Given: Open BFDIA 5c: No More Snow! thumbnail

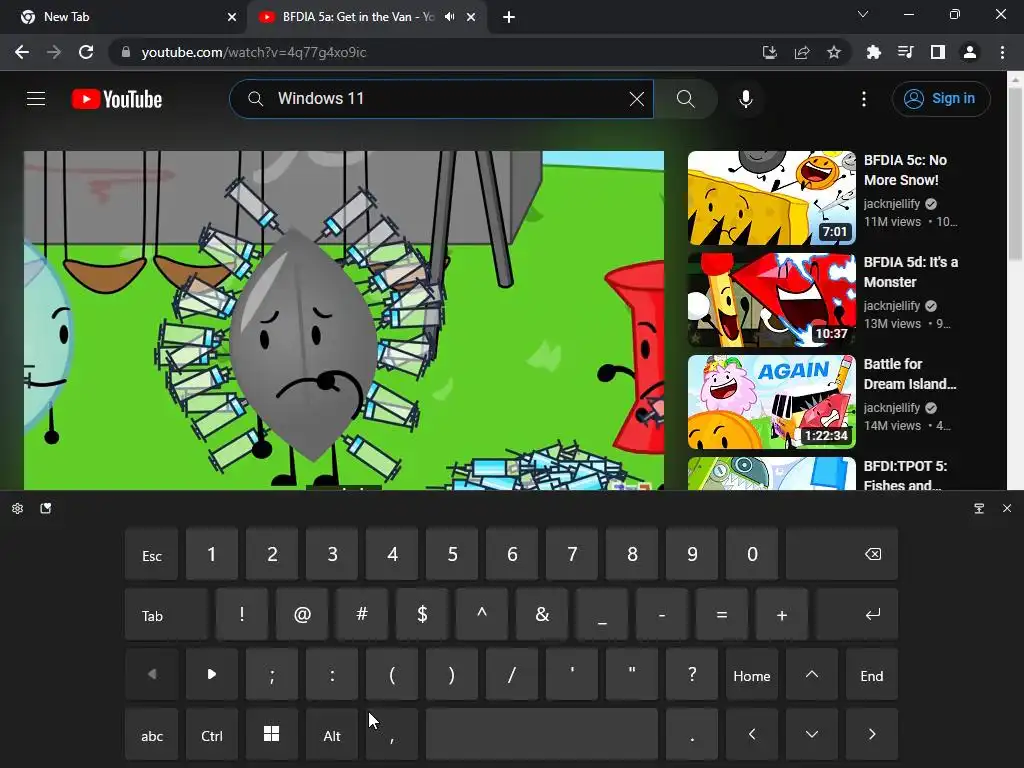Looking at the screenshot, I should (x=771, y=198).
